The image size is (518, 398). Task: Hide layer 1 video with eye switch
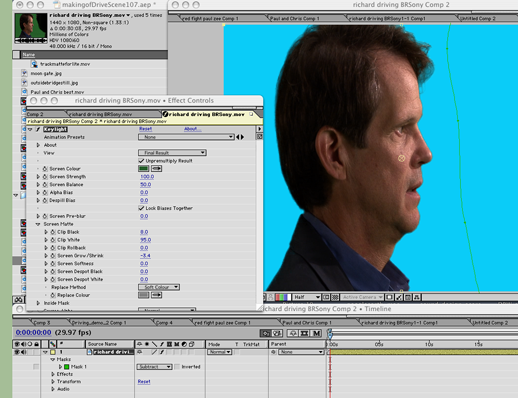pos(16,352)
